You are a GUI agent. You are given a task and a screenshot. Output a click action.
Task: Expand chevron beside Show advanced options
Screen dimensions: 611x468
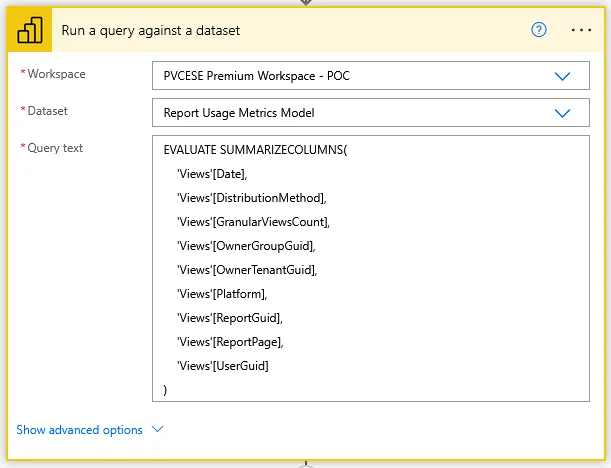coord(157,429)
